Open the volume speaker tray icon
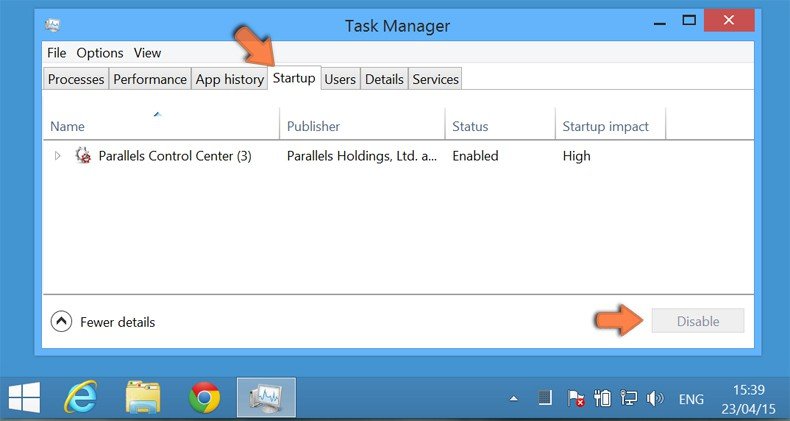 pos(655,399)
